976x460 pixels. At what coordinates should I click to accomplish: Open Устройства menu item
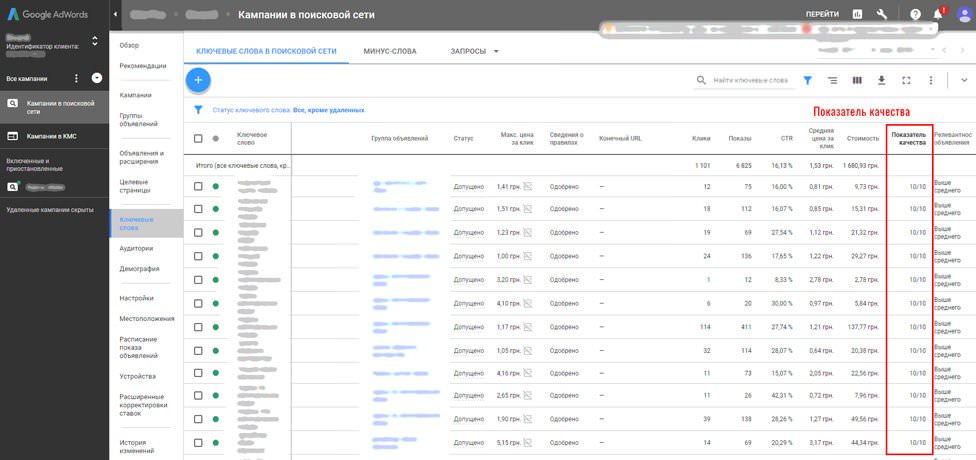pos(138,377)
